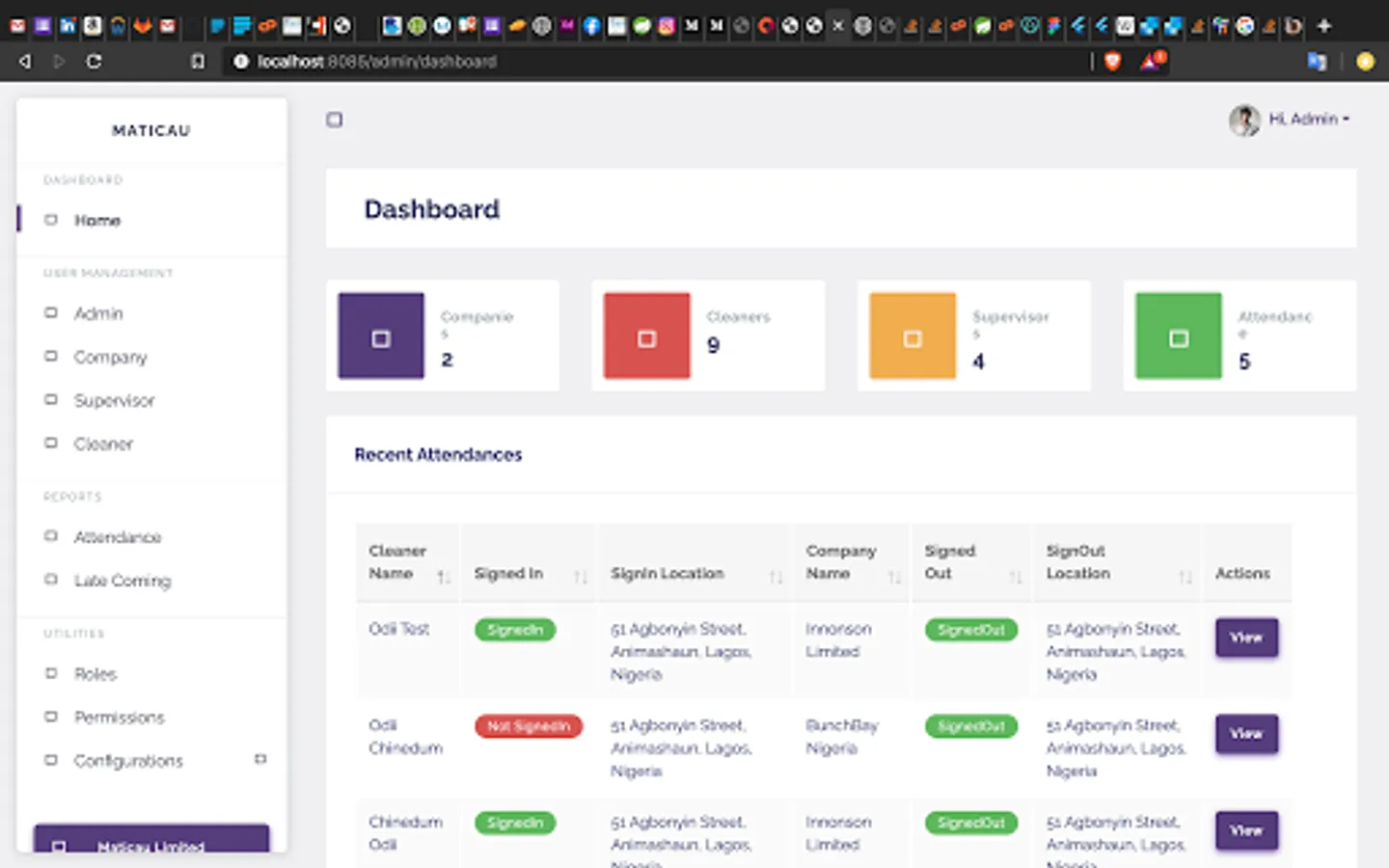Click the orange Supervisors card icon
1389x868 pixels.
(x=912, y=336)
